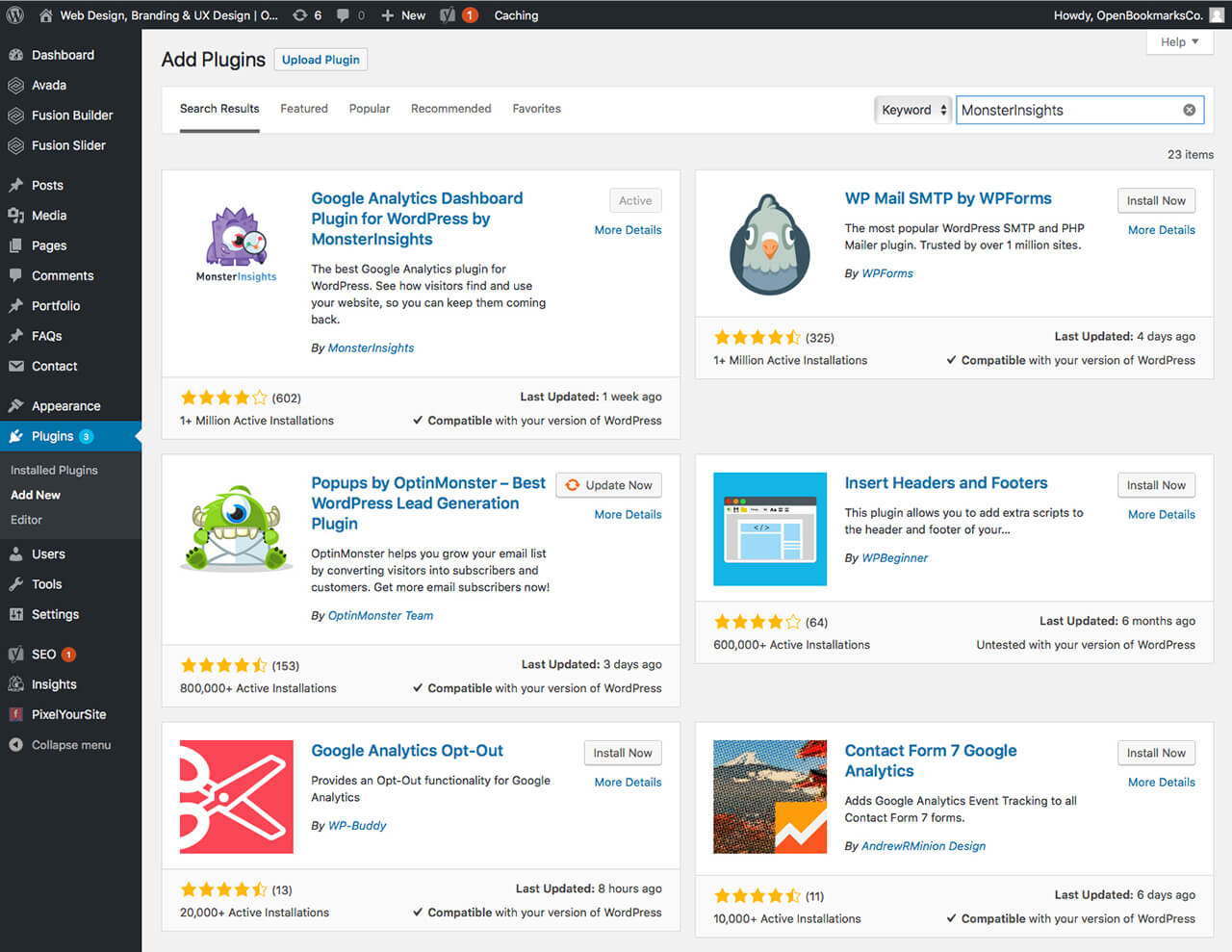The height and width of the screenshot is (952, 1232).
Task: Click the WP Mail SMTP pigeon thumbnail
Action: pos(770,245)
